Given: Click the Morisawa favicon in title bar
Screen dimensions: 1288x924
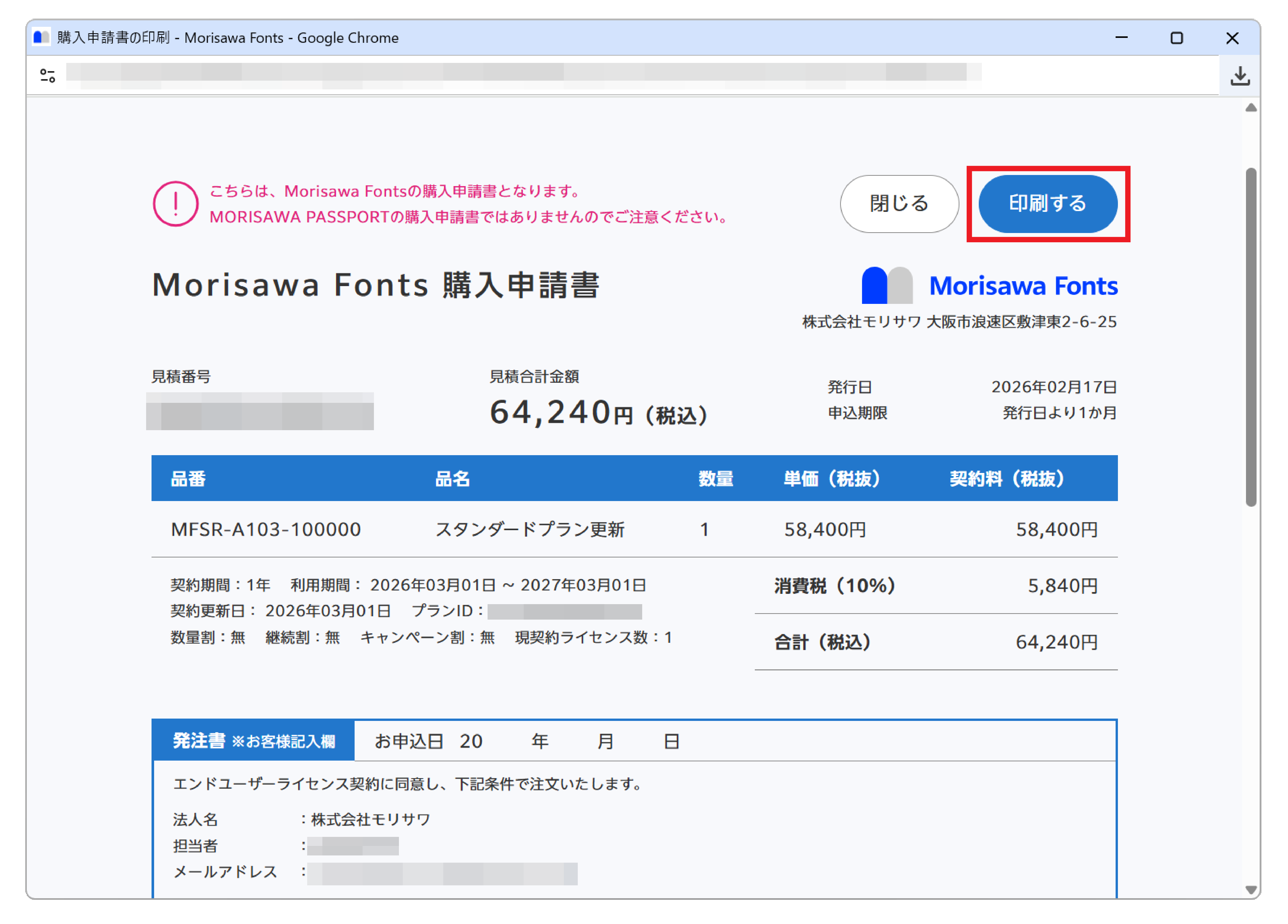Looking at the screenshot, I should pyautogui.click(x=41, y=37).
